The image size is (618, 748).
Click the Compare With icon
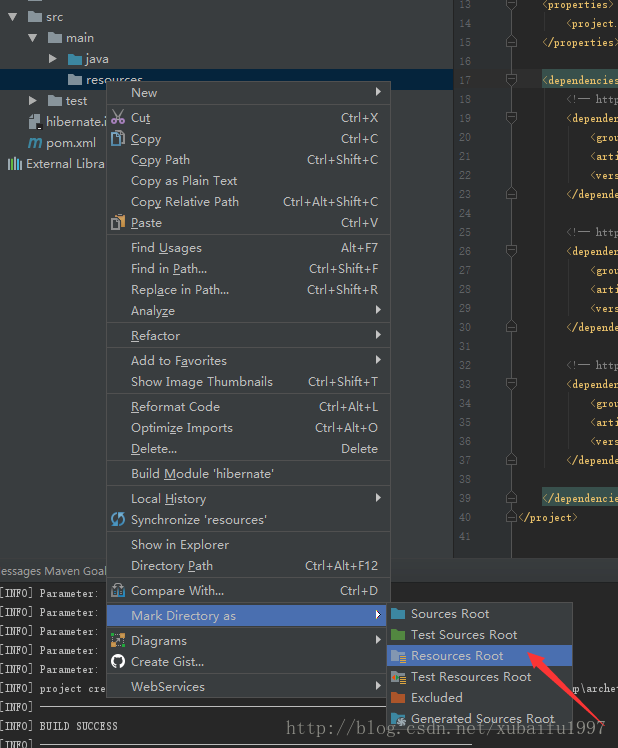click(118, 591)
